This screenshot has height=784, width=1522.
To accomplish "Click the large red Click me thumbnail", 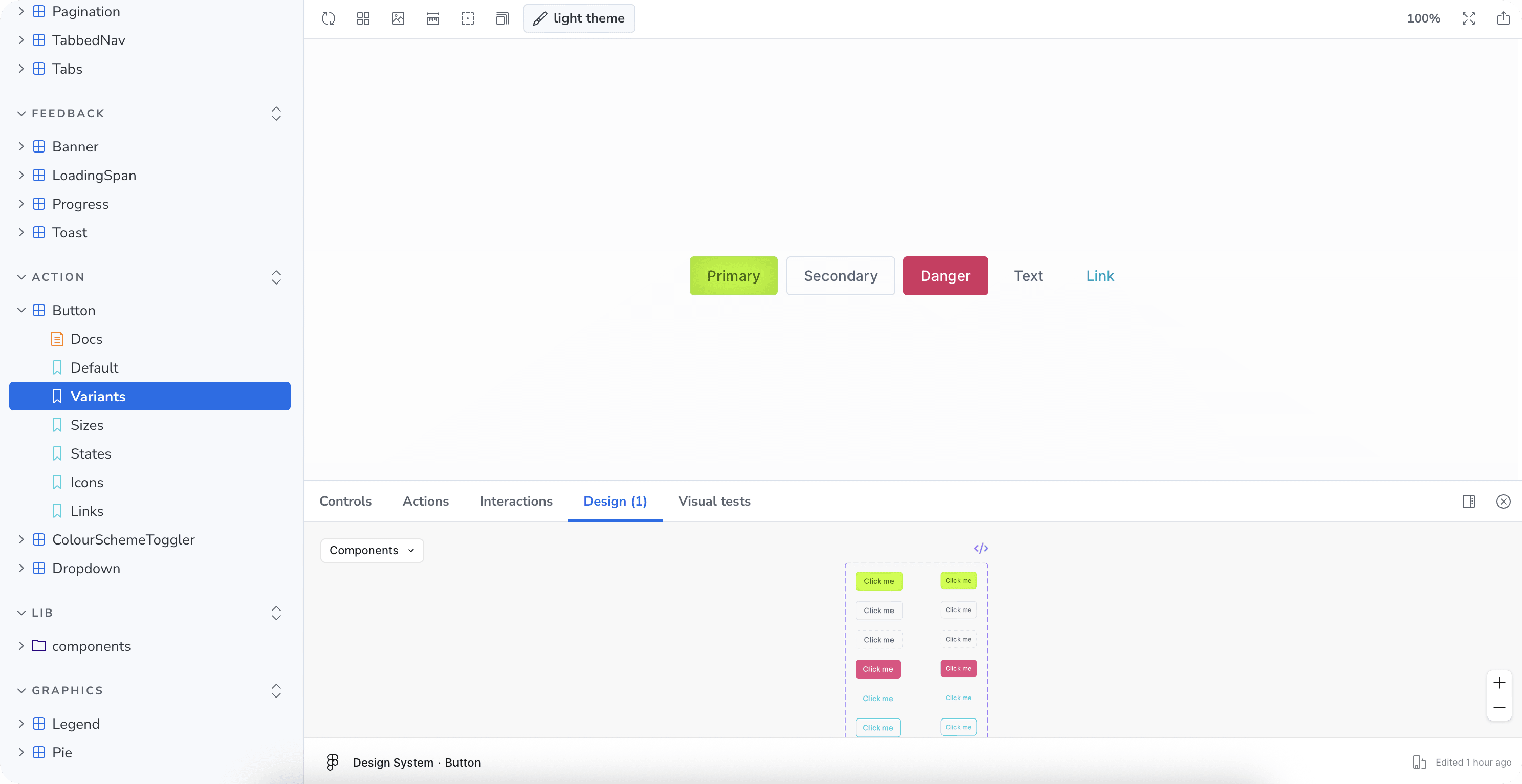I will pyautogui.click(x=877, y=669).
